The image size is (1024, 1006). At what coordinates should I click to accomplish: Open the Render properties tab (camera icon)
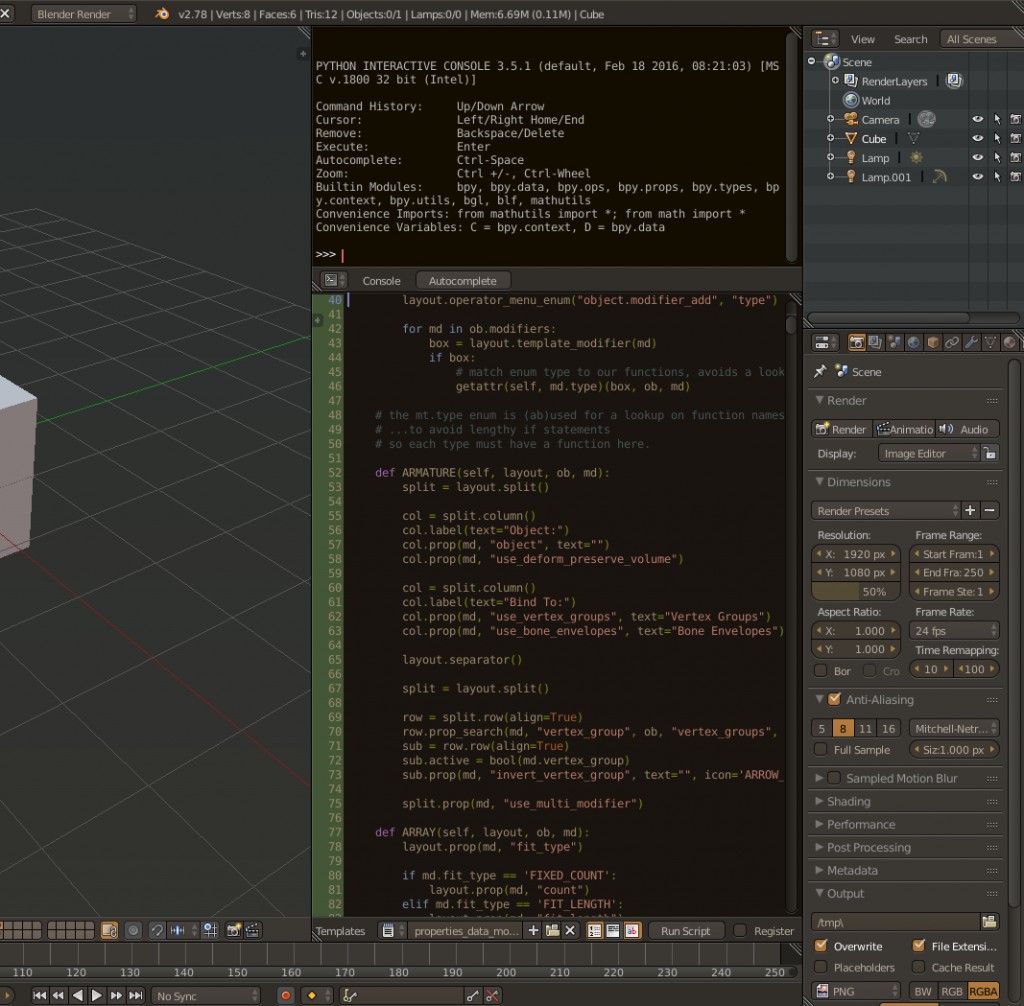856,342
